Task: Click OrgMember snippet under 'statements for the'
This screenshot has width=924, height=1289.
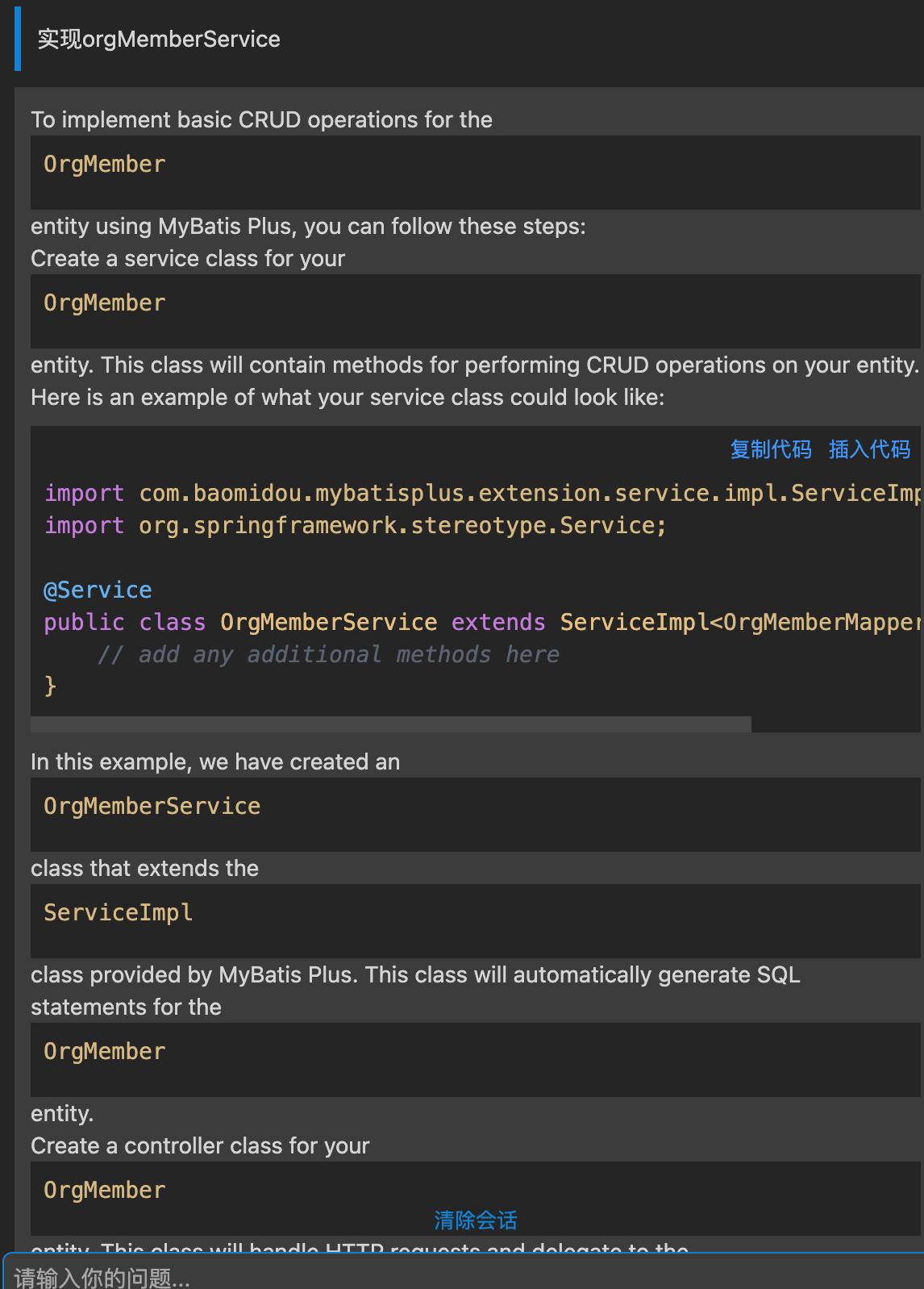Action: coord(105,1051)
